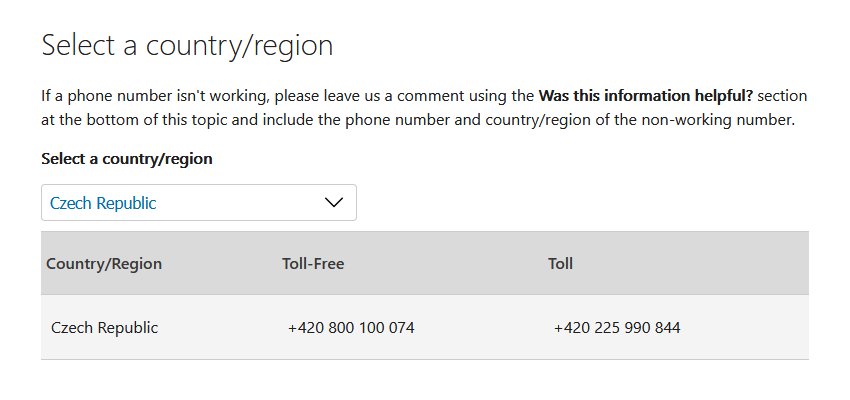Click the '844' ending of the toll number

click(667, 327)
